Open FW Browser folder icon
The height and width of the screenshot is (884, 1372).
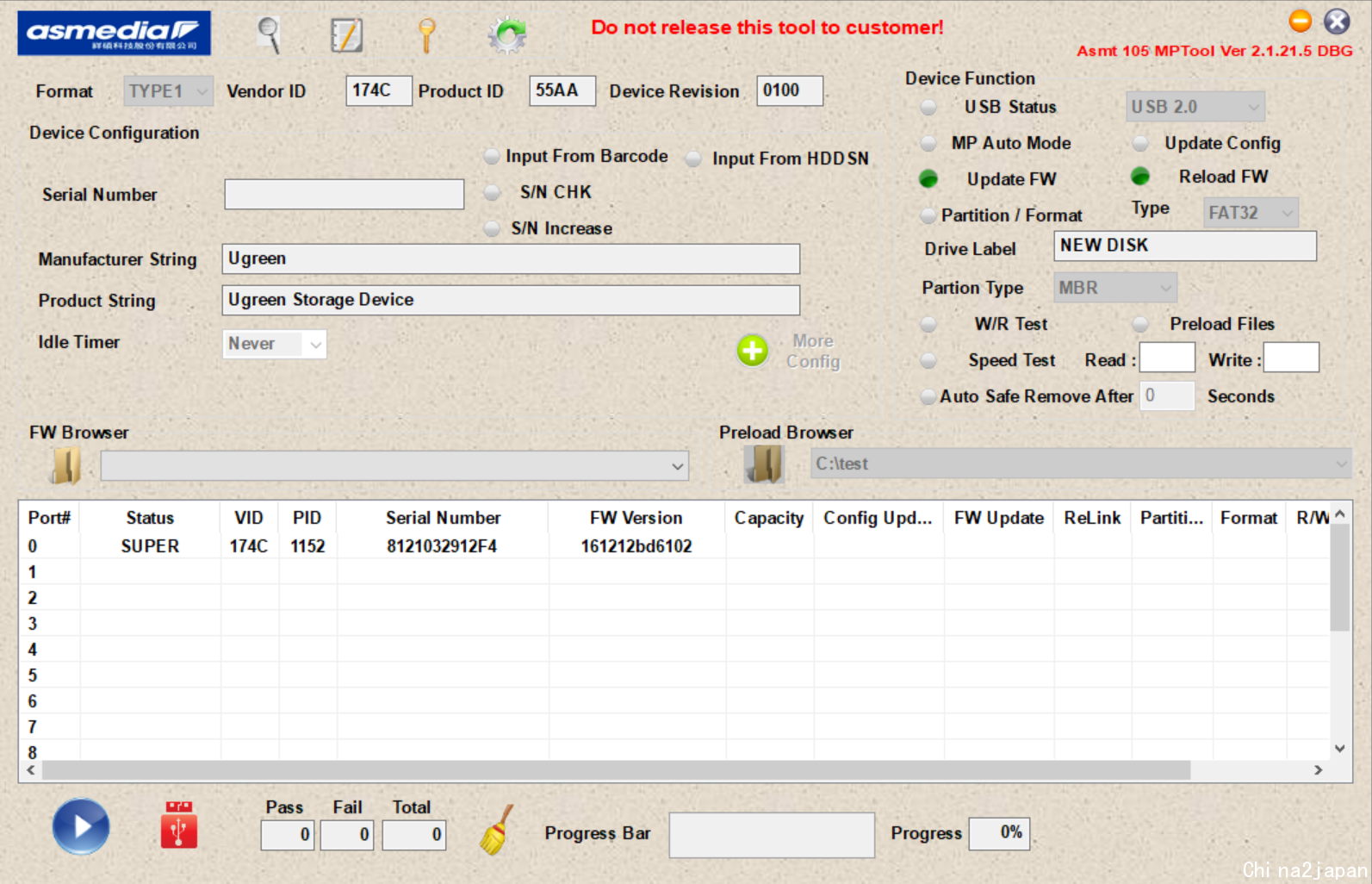[66, 465]
